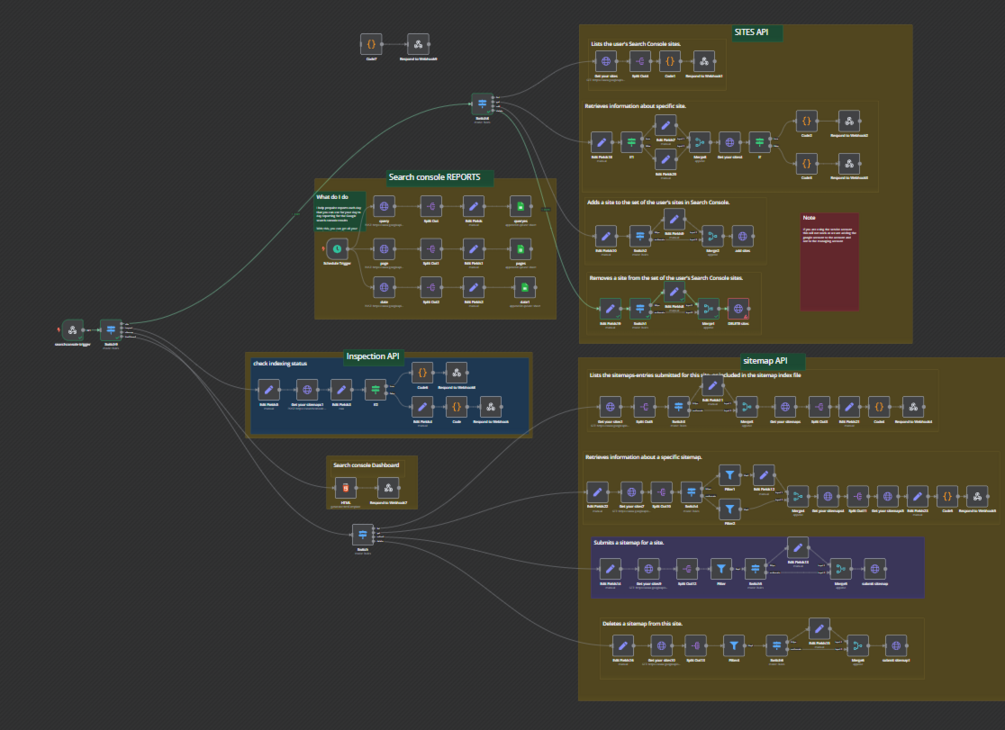
Task: Select Respond to Webhook node beside Code7
Action: [418, 44]
